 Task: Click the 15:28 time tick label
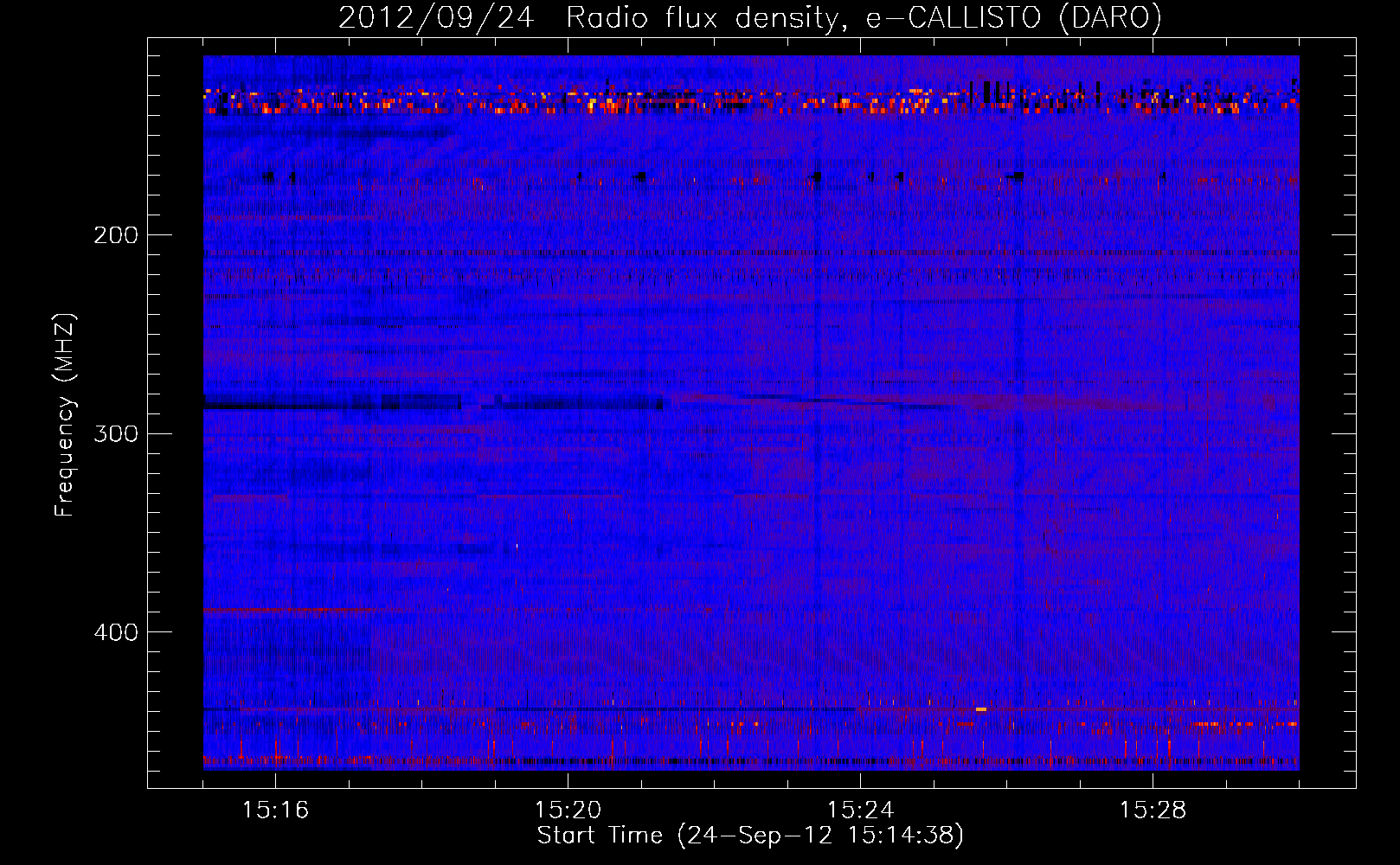click(1153, 811)
